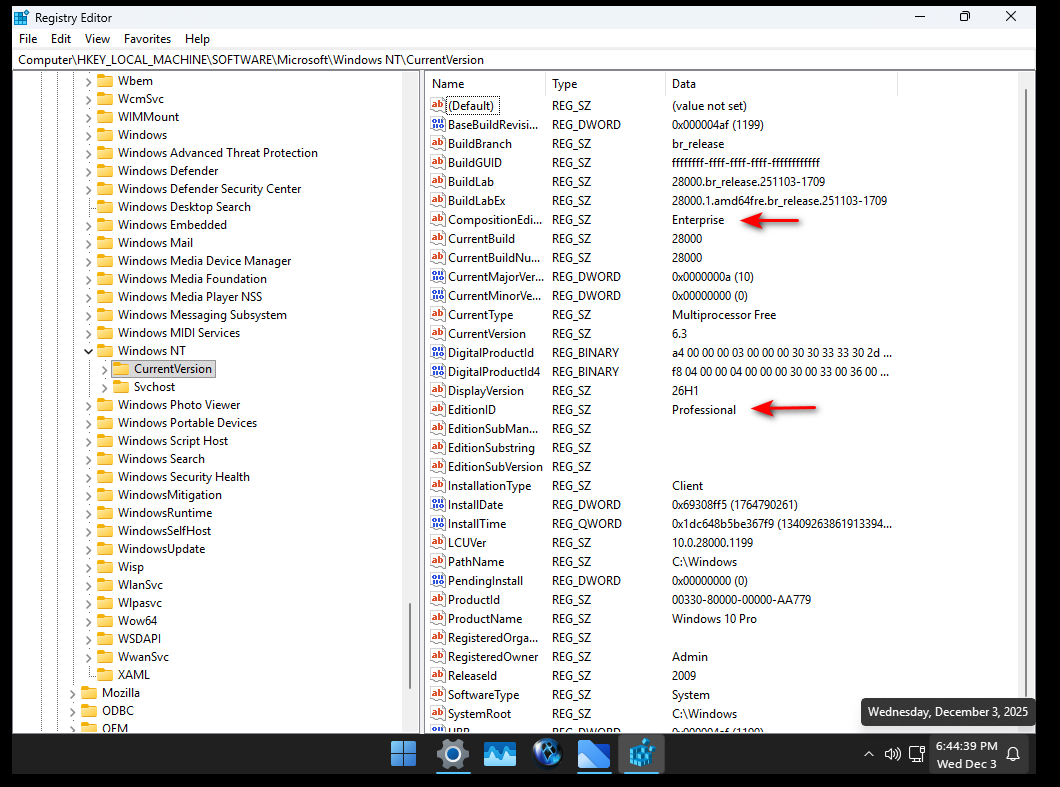Click the WindowsSelfHost folder icon
The width and height of the screenshot is (1060, 787).
[x=105, y=530]
